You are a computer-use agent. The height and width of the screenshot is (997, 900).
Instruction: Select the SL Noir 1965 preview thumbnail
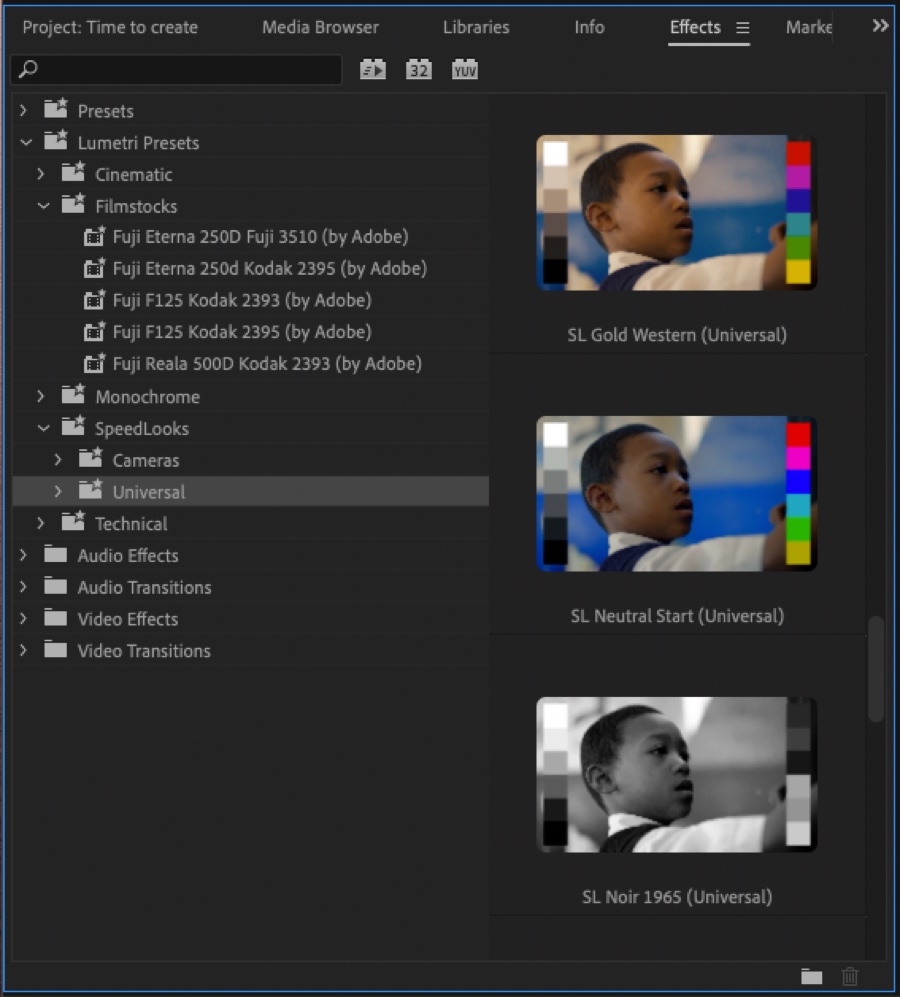pyautogui.click(x=677, y=775)
